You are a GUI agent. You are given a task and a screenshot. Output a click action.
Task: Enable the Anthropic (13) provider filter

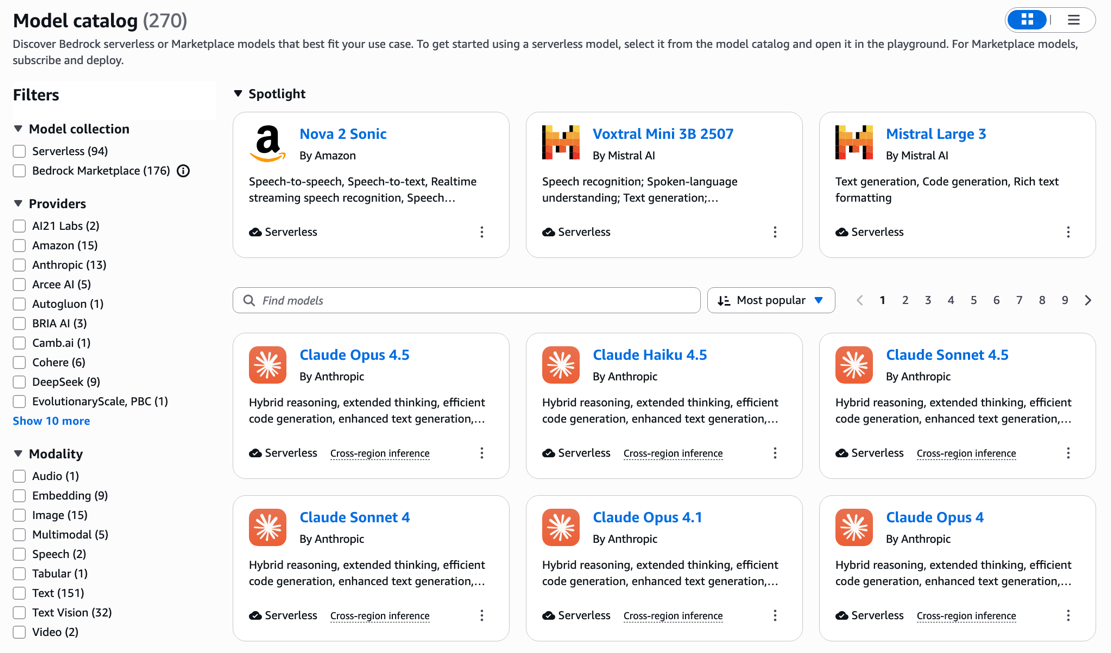20,265
